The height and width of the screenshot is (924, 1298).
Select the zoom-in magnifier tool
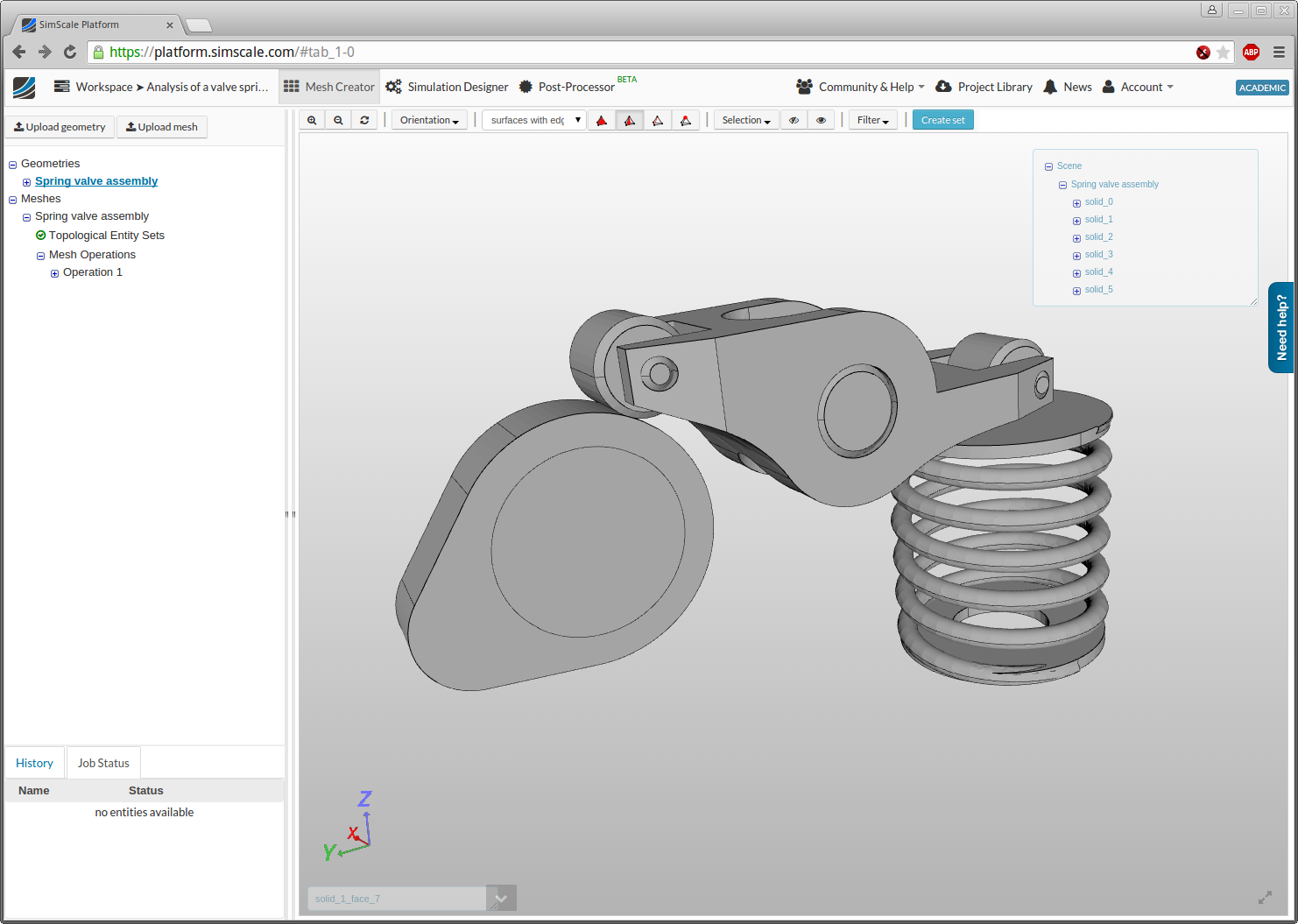(312, 119)
